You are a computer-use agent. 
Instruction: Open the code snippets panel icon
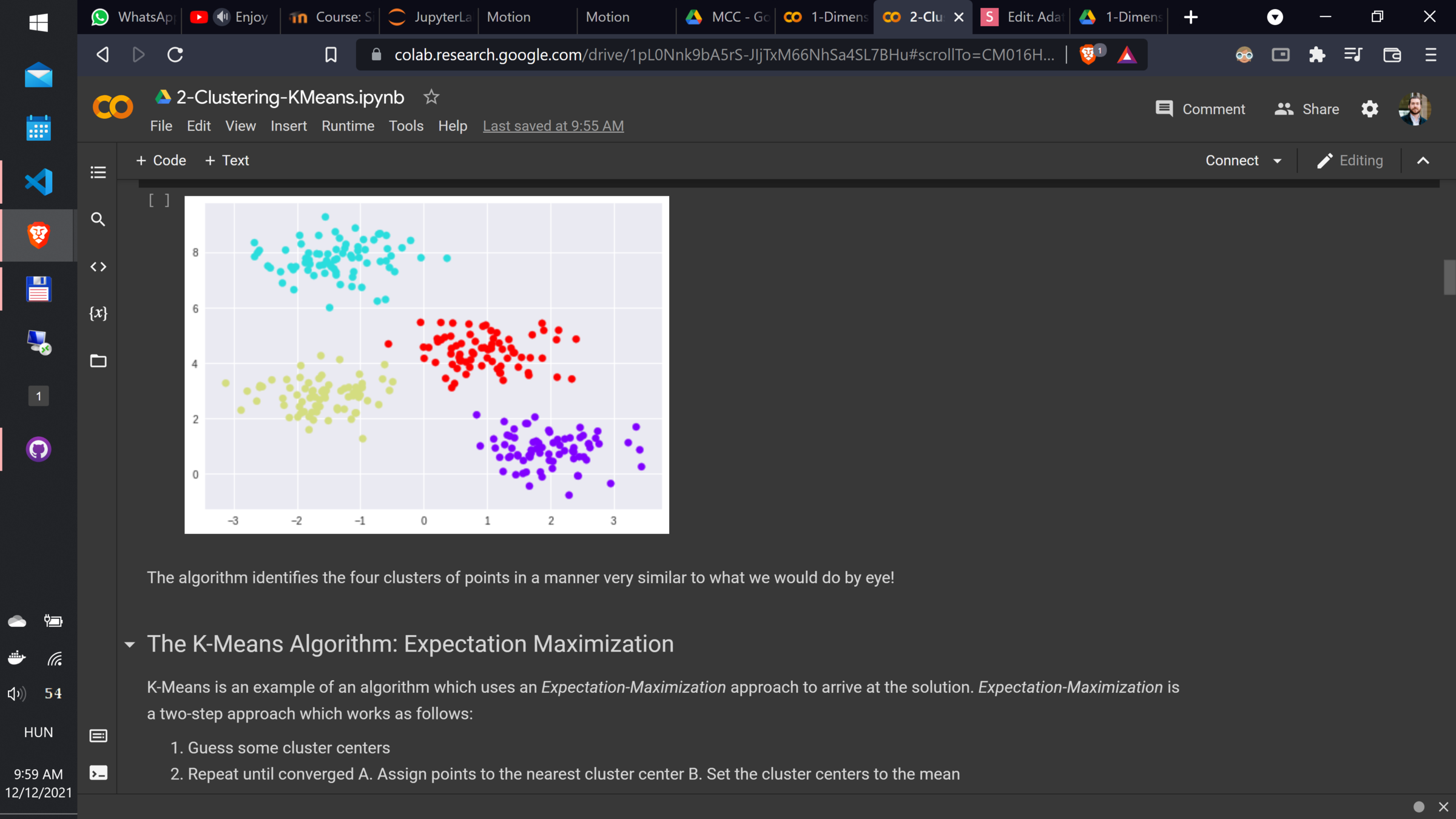tap(98, 266)
